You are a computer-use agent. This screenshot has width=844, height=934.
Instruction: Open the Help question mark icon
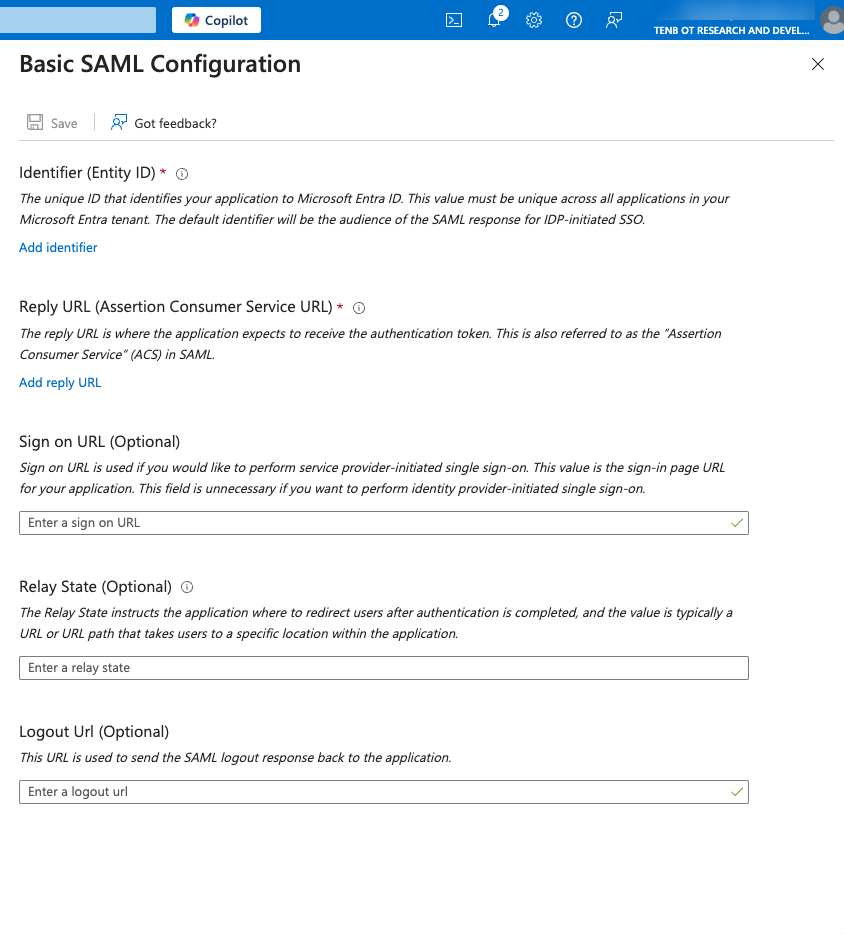(574, 20)
